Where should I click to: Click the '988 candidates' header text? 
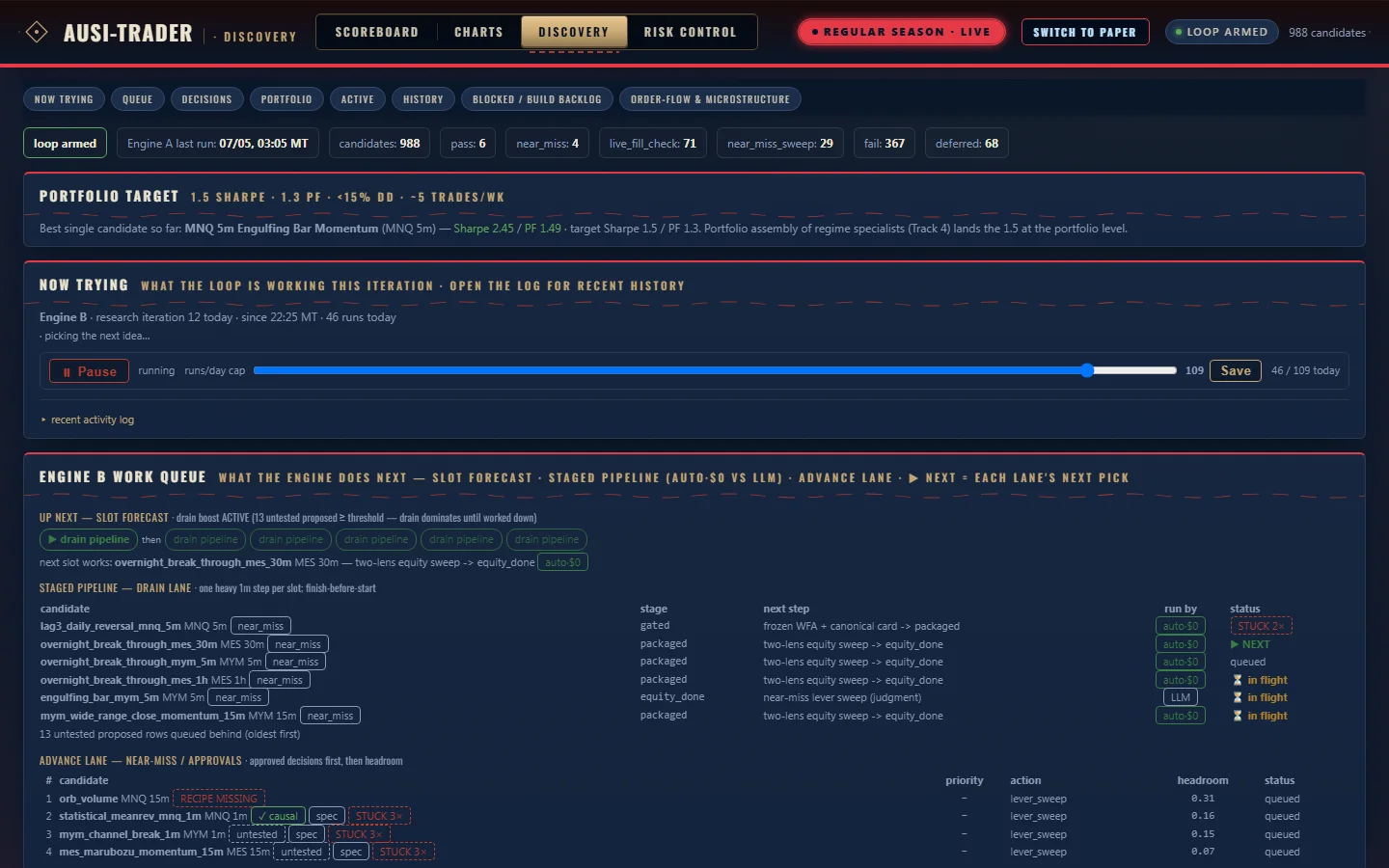pyautogui.click(x=1327, y=32)
